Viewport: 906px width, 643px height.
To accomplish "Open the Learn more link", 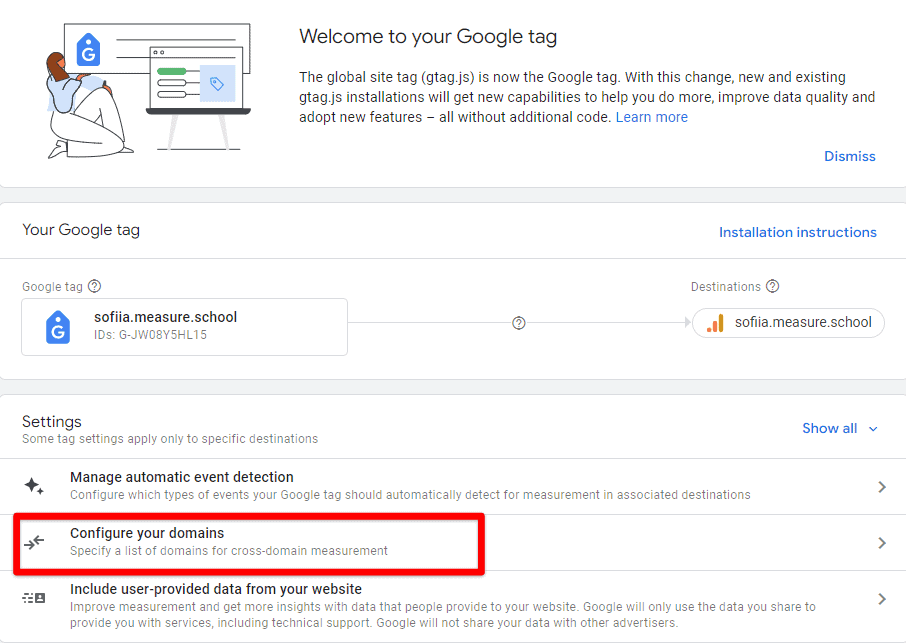I will [x=651, y=116].
